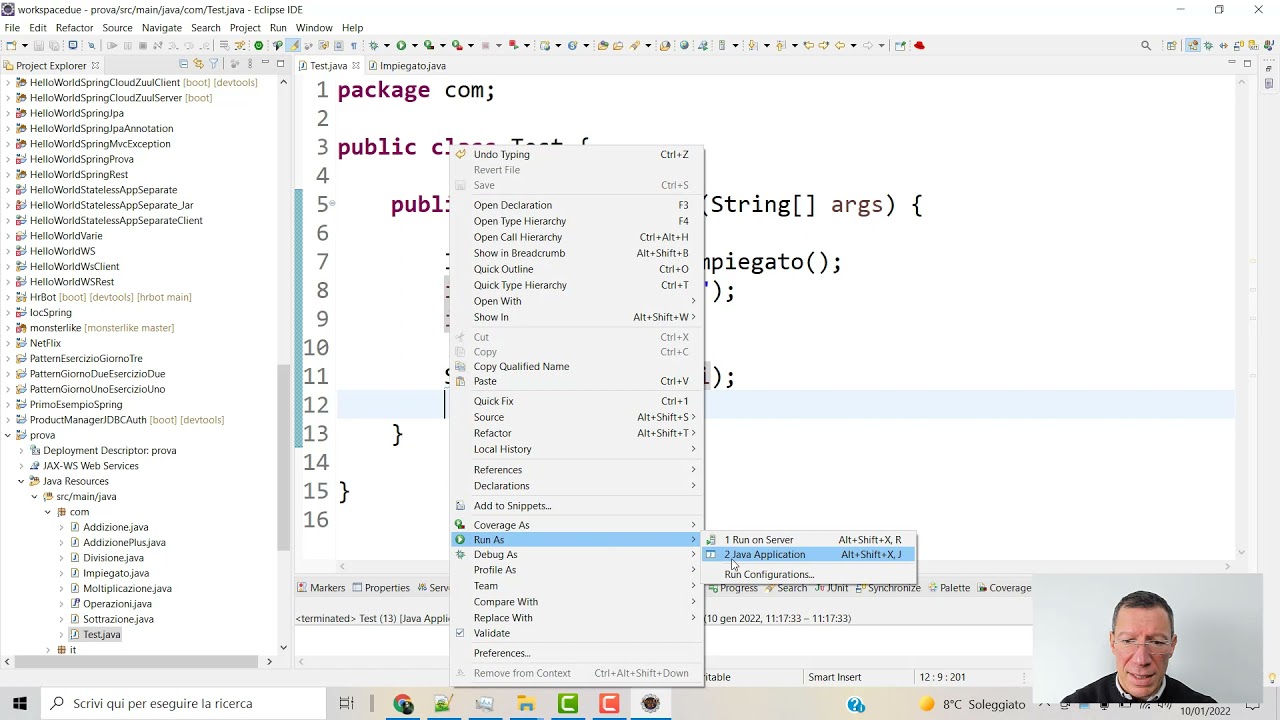Click the Debug bug toolbar icon
The image size is (1280, 720).
click(x=372, y=45)
